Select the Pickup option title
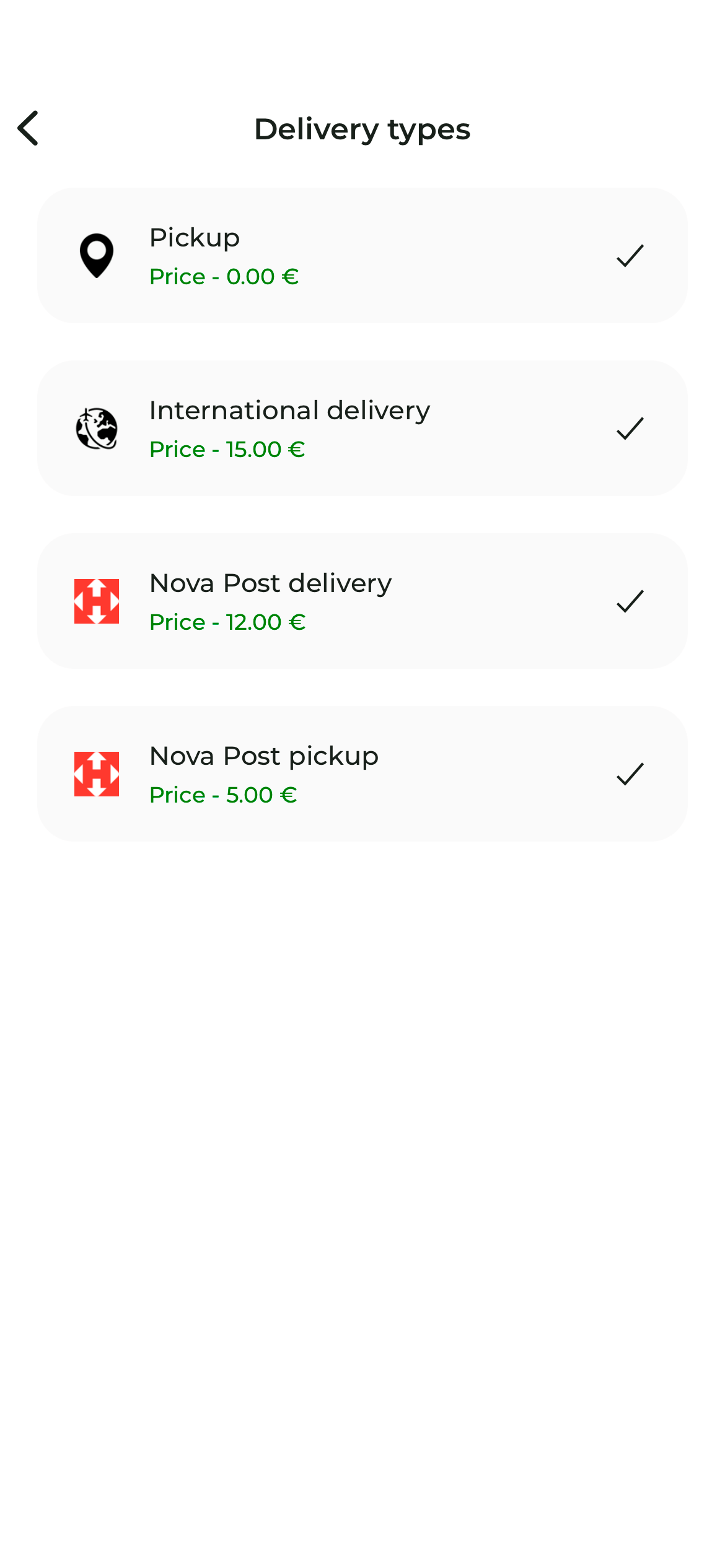The width and height of the screenshot is (725, 1568). coord(195,238)
